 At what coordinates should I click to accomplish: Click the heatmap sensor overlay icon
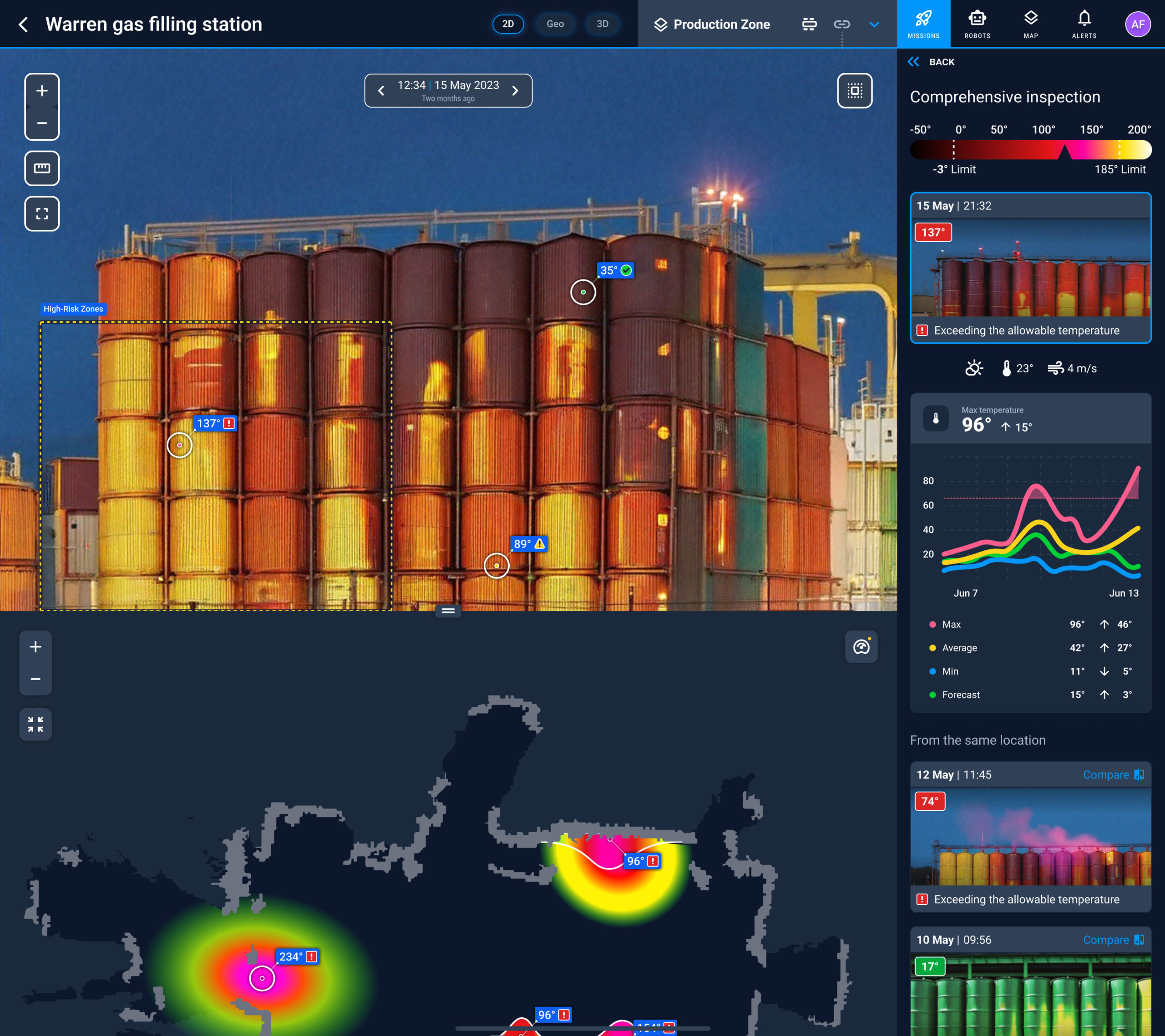pyautogui.click(x=861, y=646)
